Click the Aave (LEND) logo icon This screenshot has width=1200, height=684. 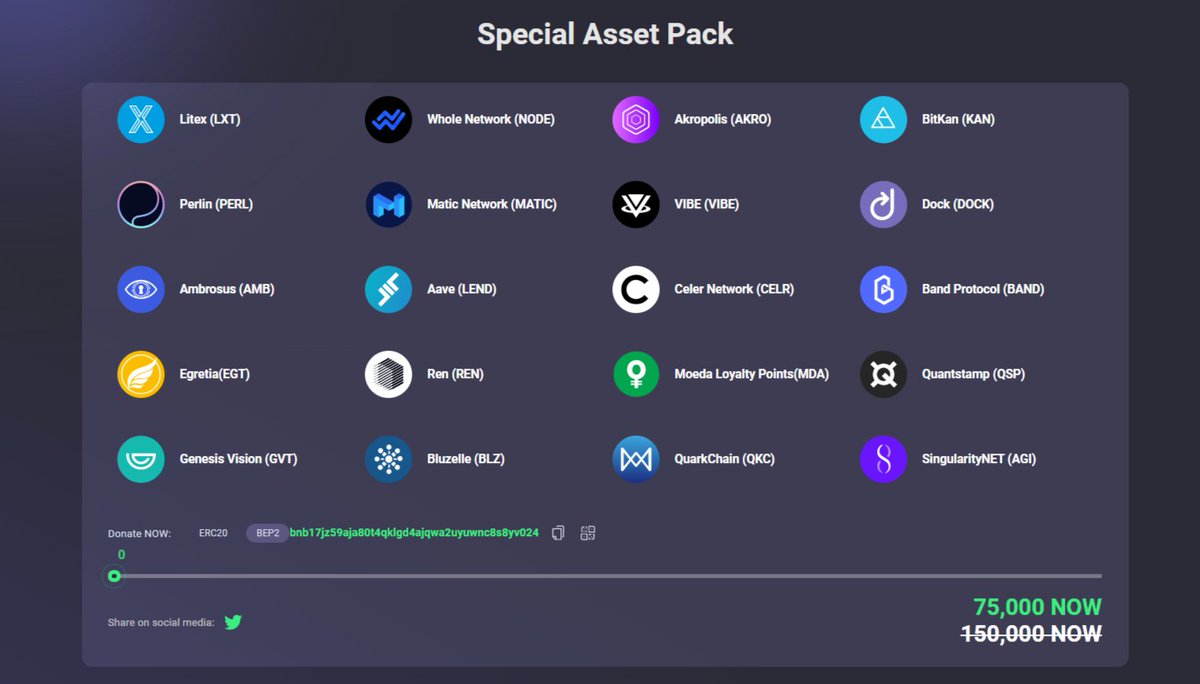[388, 289]
